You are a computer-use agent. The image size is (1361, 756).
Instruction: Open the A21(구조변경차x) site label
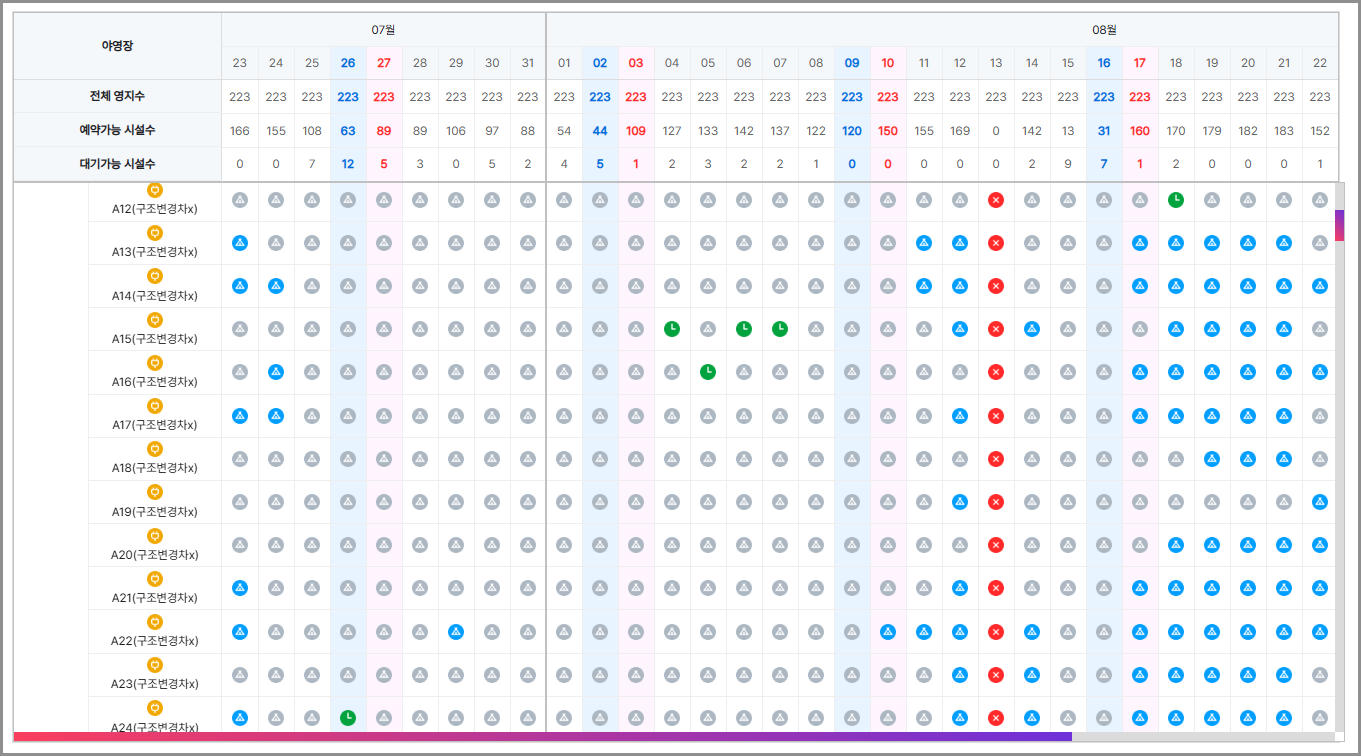click(x=155, y=598)
